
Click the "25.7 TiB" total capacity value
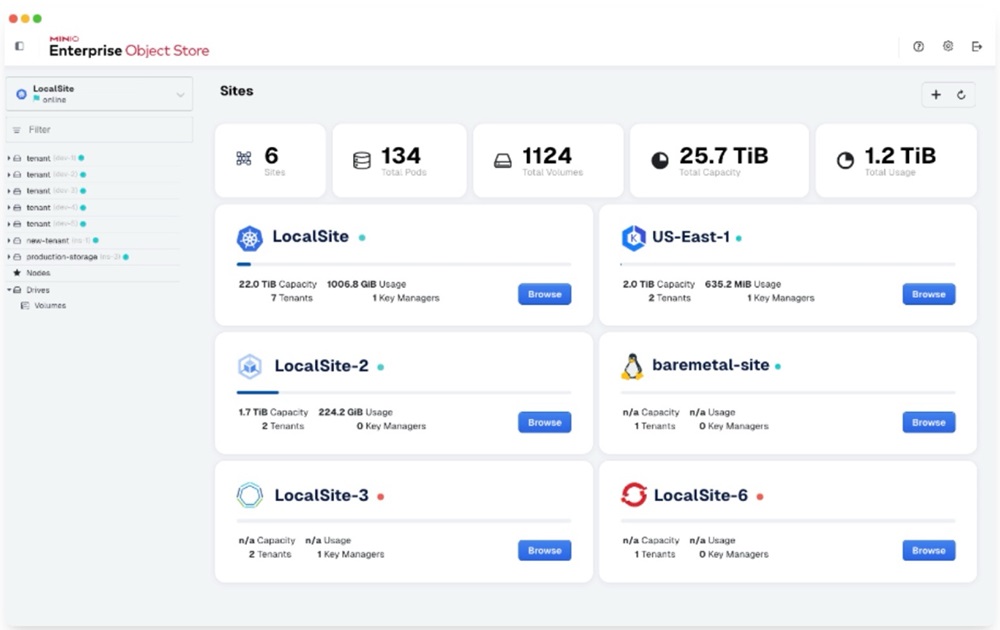723,156
